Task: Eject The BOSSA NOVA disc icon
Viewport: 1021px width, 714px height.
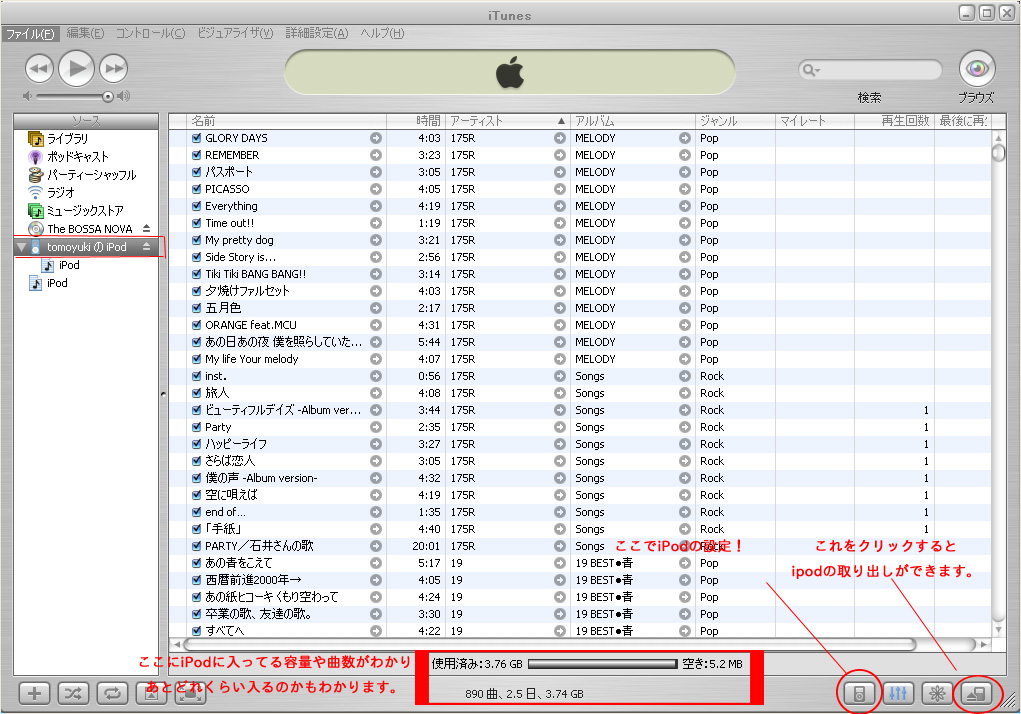Action: [x=147, y=228]
